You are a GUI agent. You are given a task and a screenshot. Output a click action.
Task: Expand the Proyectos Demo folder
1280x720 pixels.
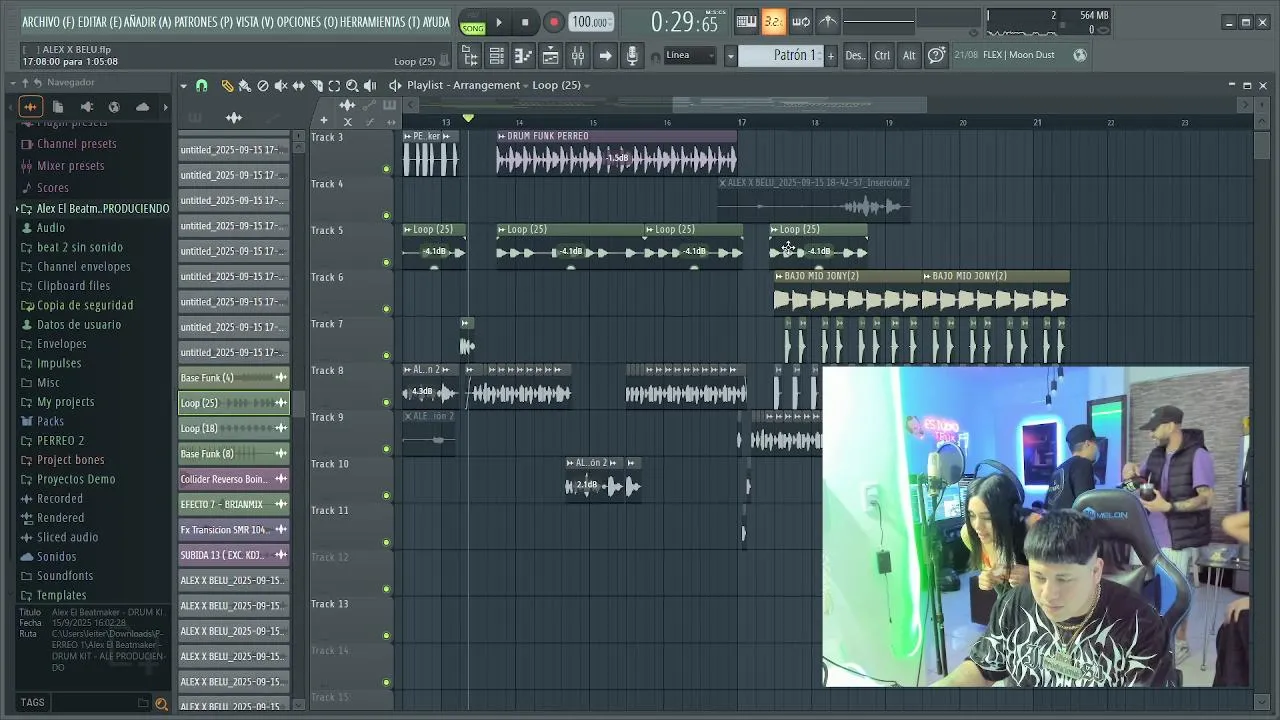pos(76,479)
